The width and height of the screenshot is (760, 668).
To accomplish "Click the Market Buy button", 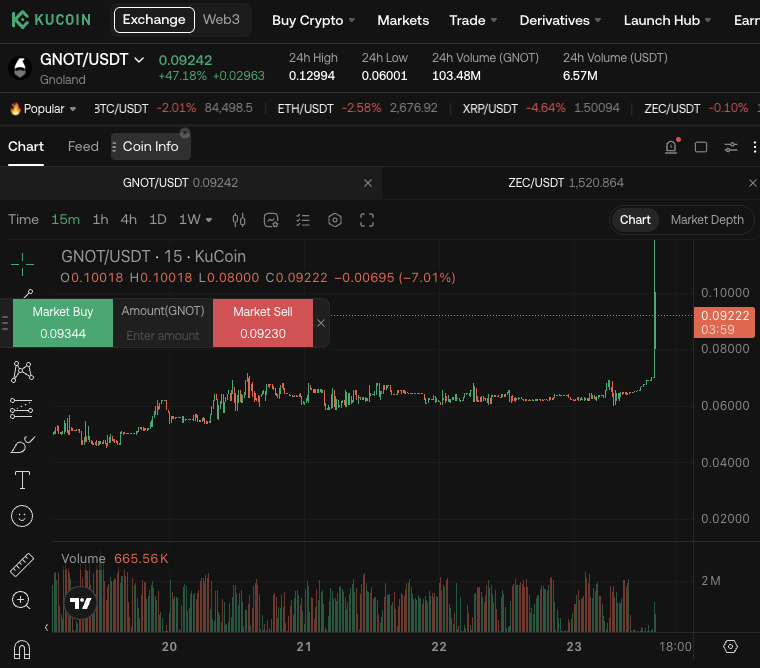I will coord(63,323).
